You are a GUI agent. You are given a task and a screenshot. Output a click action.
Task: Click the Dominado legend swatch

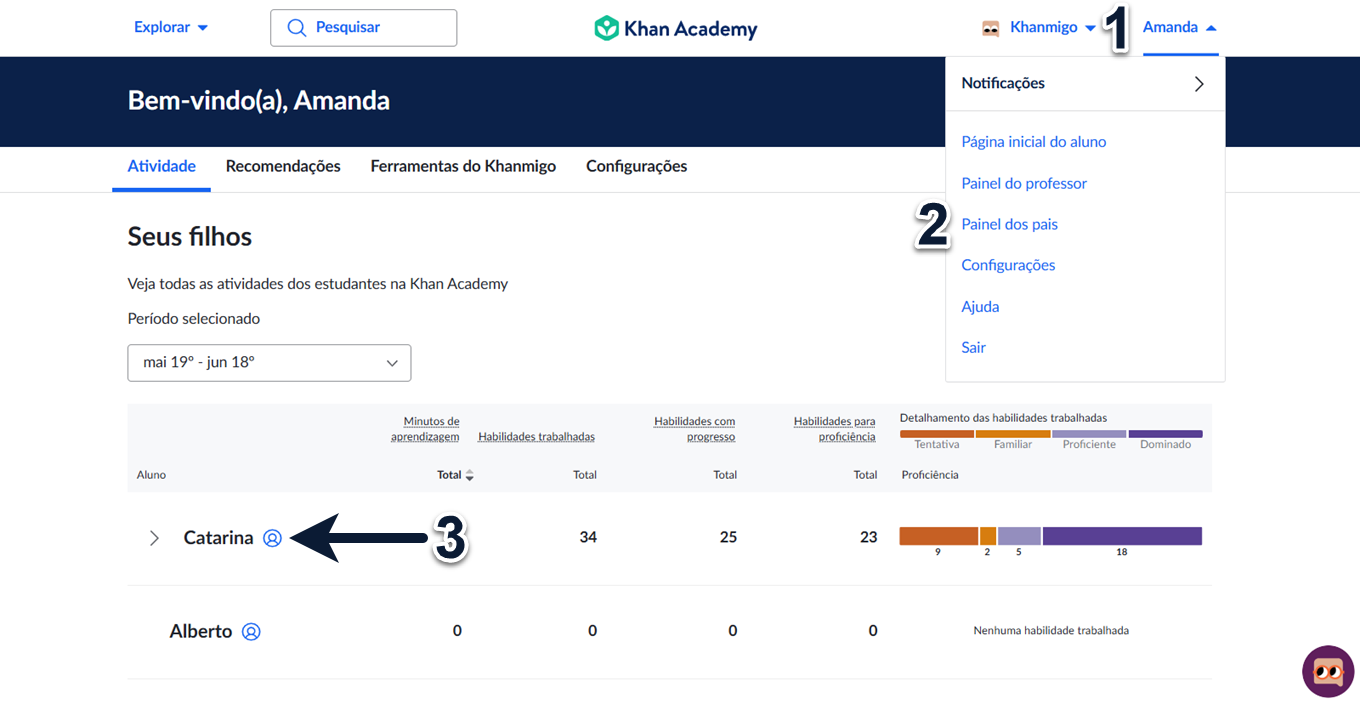point(1166,434)
